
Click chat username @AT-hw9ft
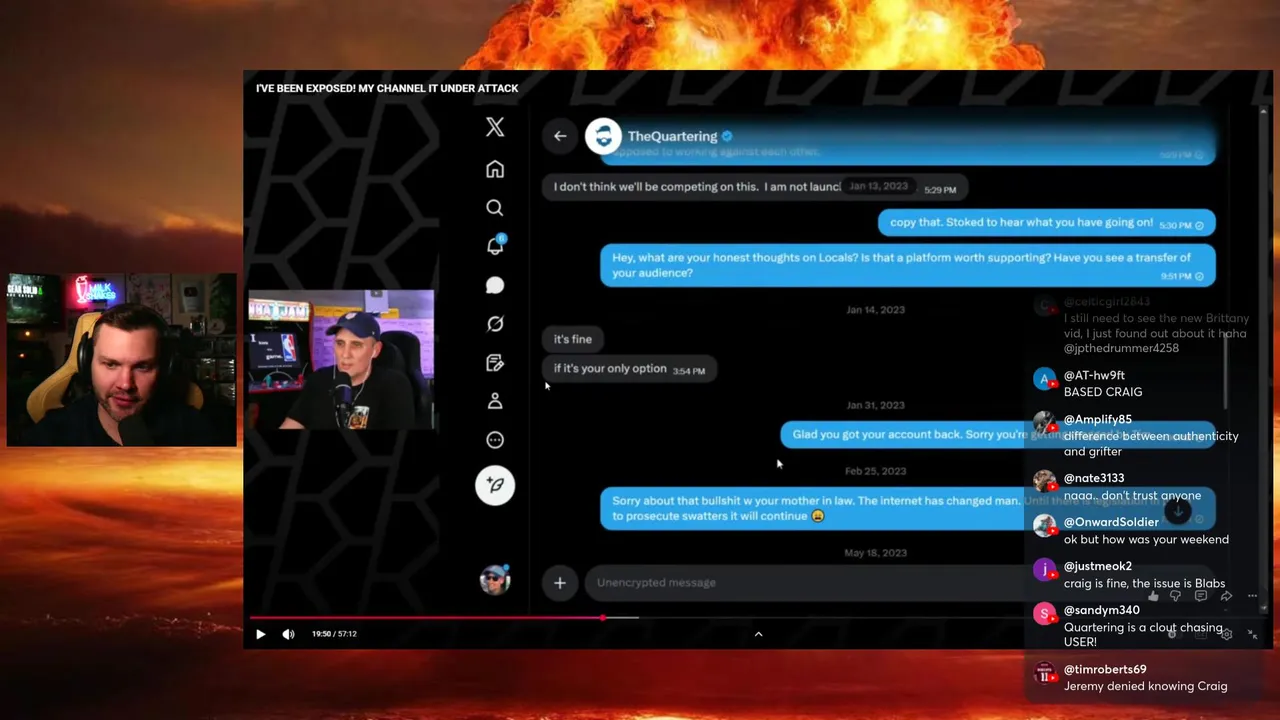(1094, 376)
